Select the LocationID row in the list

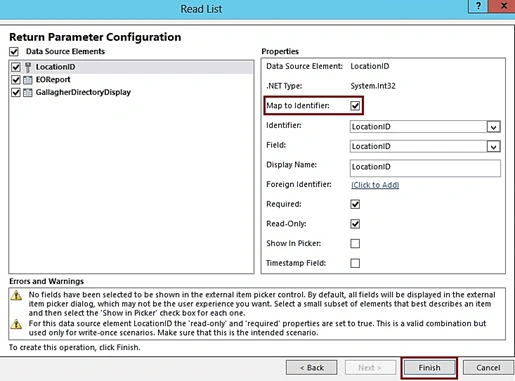click(x=131, y=67)
